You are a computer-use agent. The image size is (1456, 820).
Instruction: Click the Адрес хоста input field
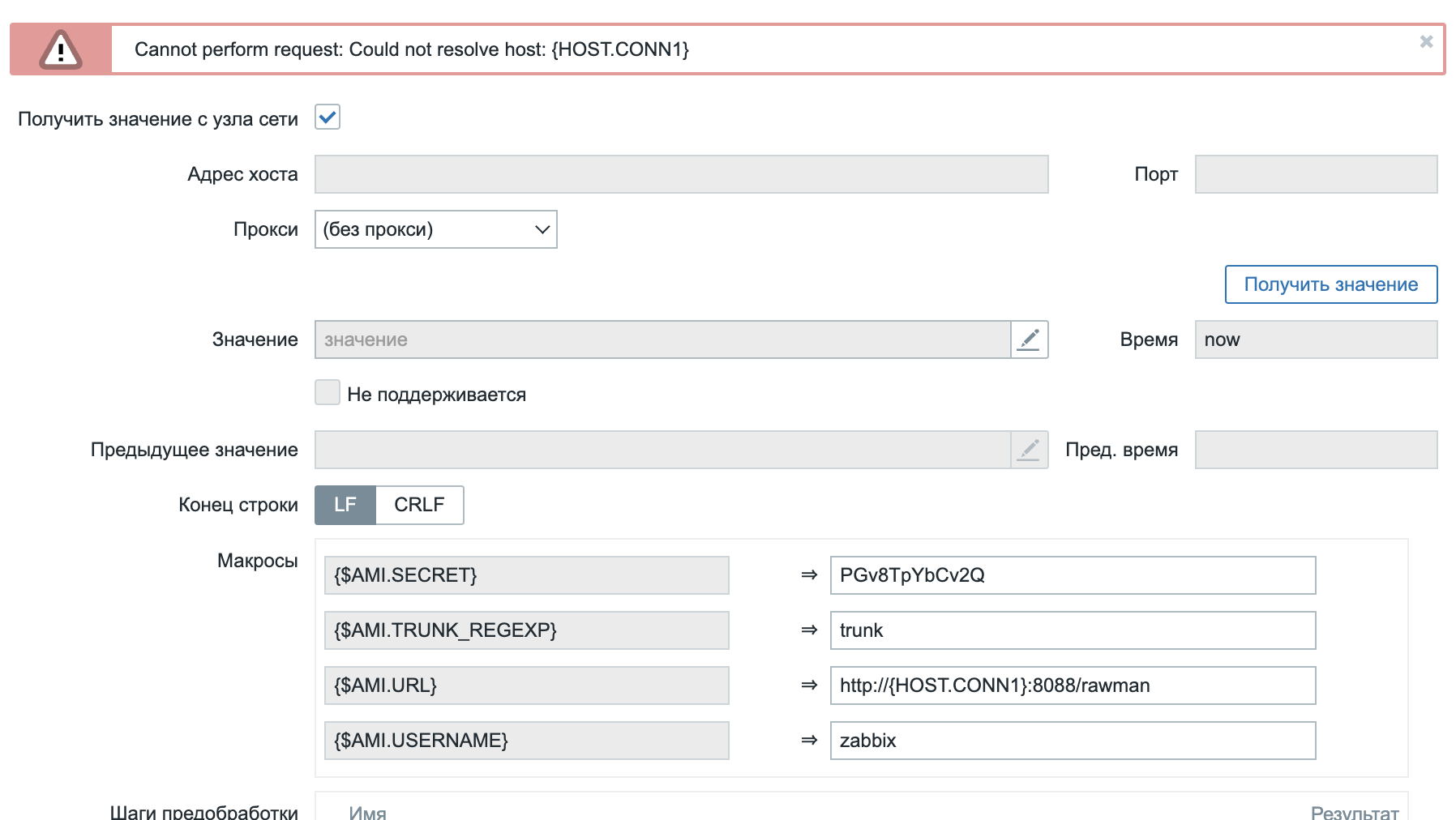pyautogui.click(x=681, y=174)
